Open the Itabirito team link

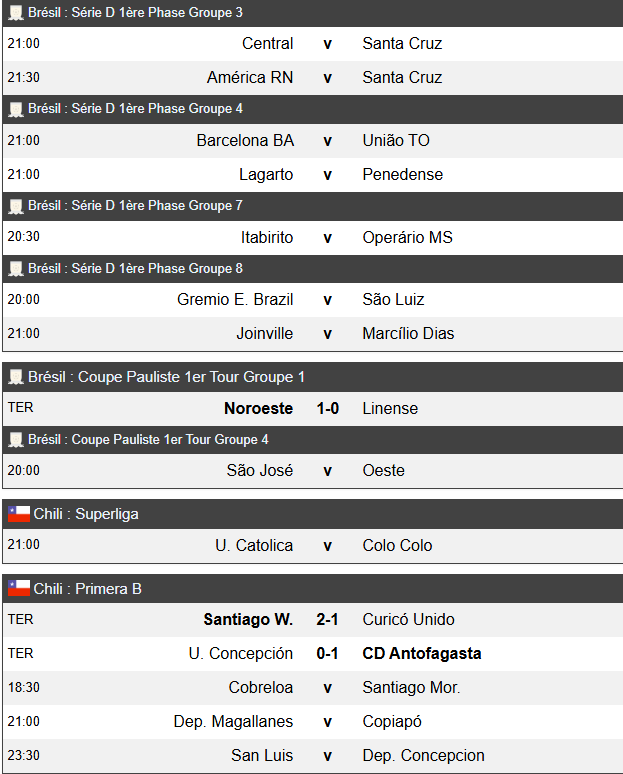pos(267,238)
